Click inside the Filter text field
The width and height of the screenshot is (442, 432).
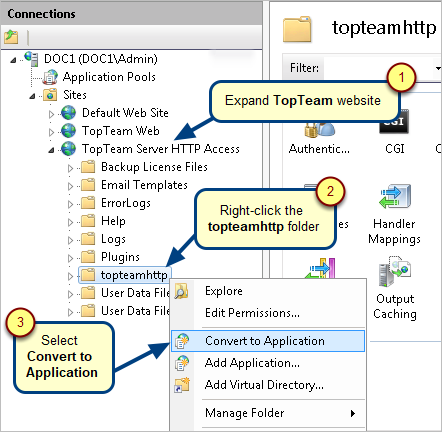point(378,68)
